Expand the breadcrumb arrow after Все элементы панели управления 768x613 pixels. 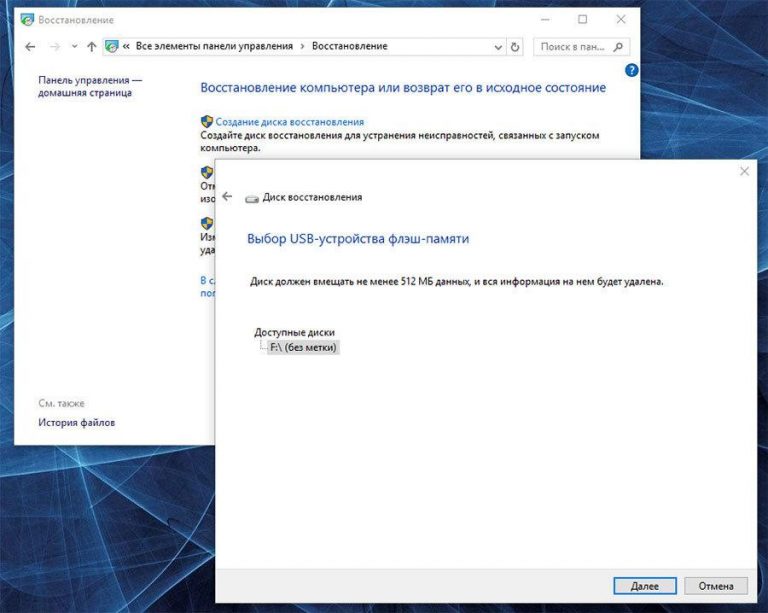pyautogui.click(x=302, y=47)
